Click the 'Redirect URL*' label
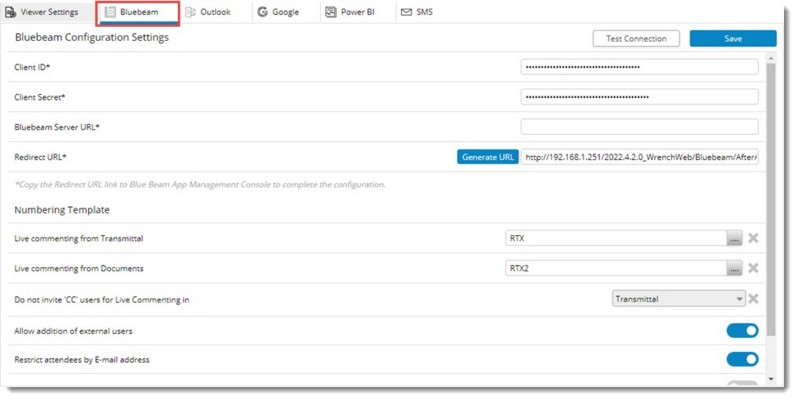The width and height of the screenshot is (796, 399). pyautogui.click(x=40, y=157)
